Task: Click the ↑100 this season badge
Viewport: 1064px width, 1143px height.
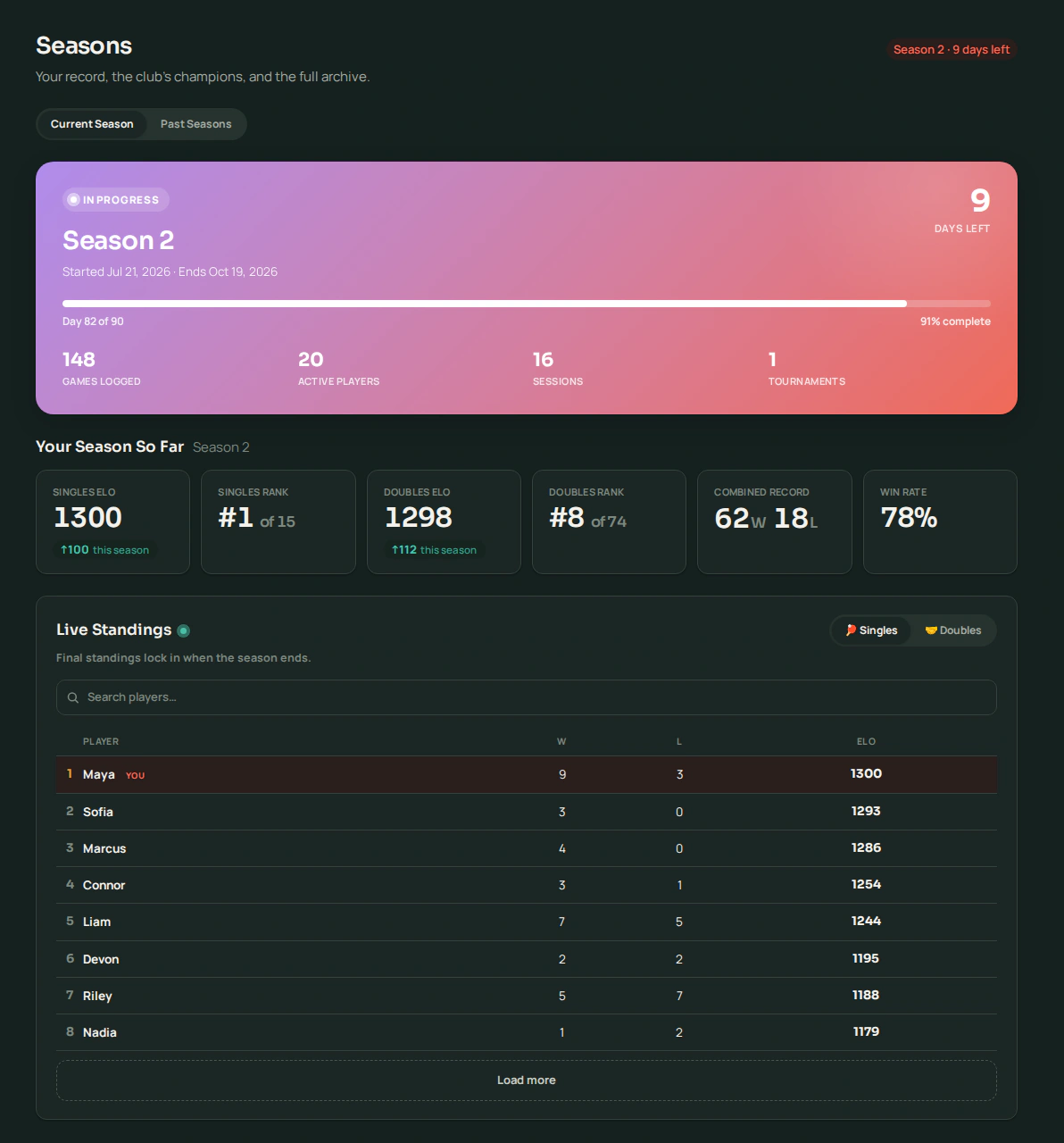Action: tap(104, 550)
